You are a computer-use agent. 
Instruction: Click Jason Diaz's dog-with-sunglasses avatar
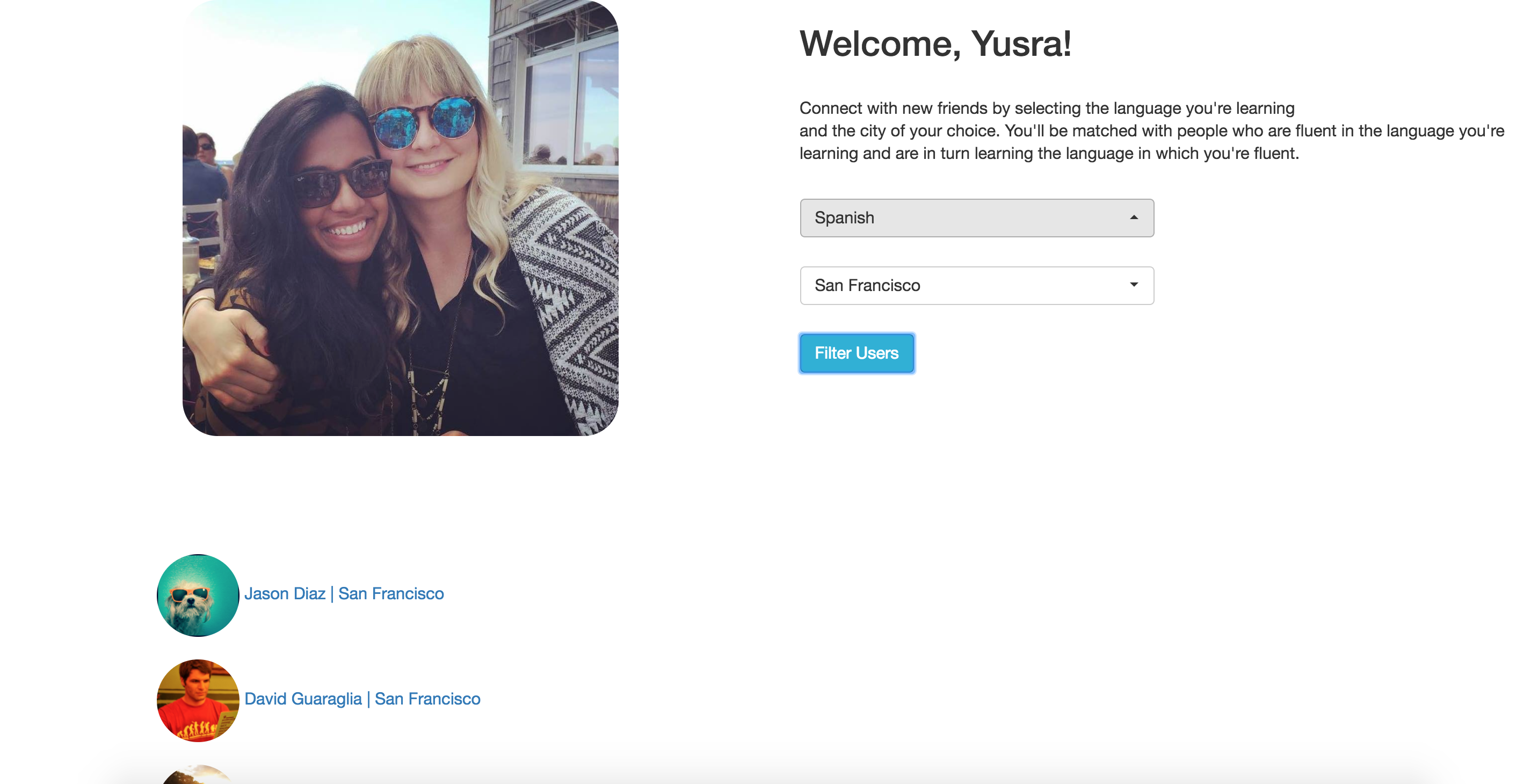[198, 596]
